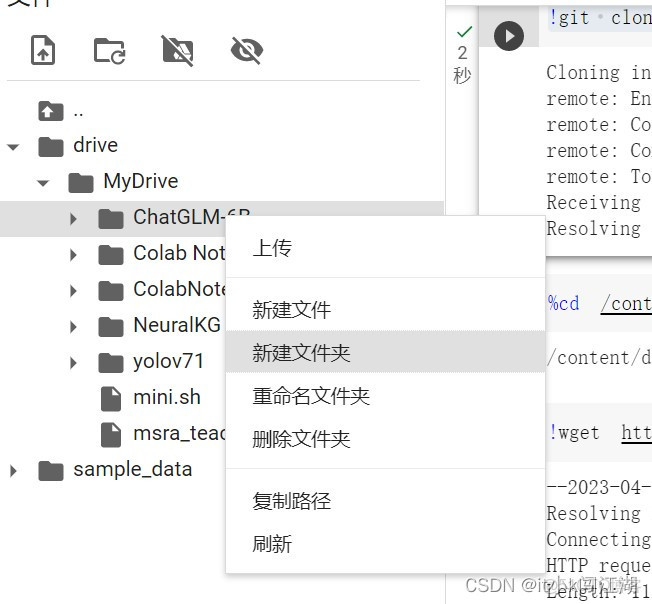Select the NeuralKG folder
This screenshot has height=604, width=652.
tap(177, 325)
